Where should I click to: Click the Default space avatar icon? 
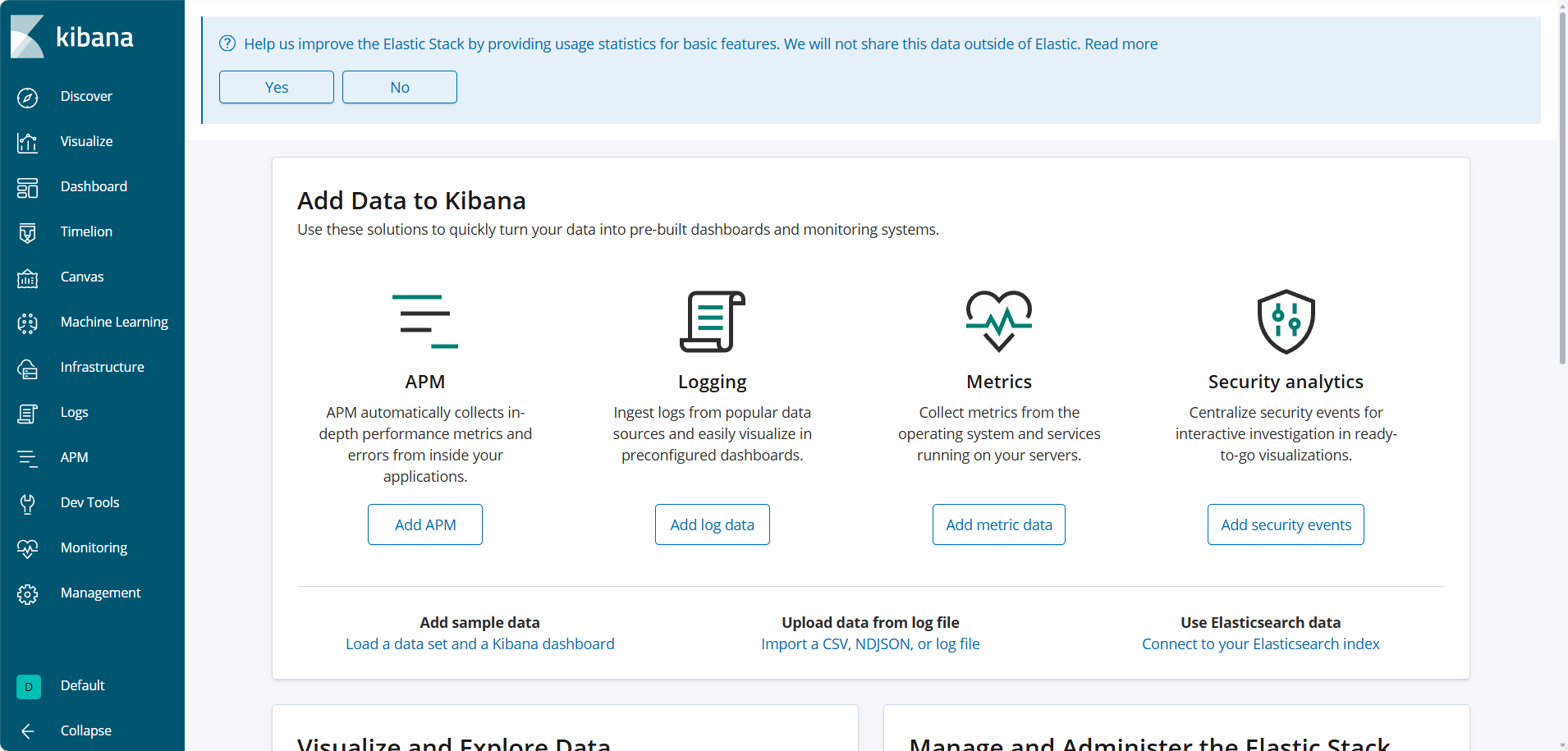[29, 687]
